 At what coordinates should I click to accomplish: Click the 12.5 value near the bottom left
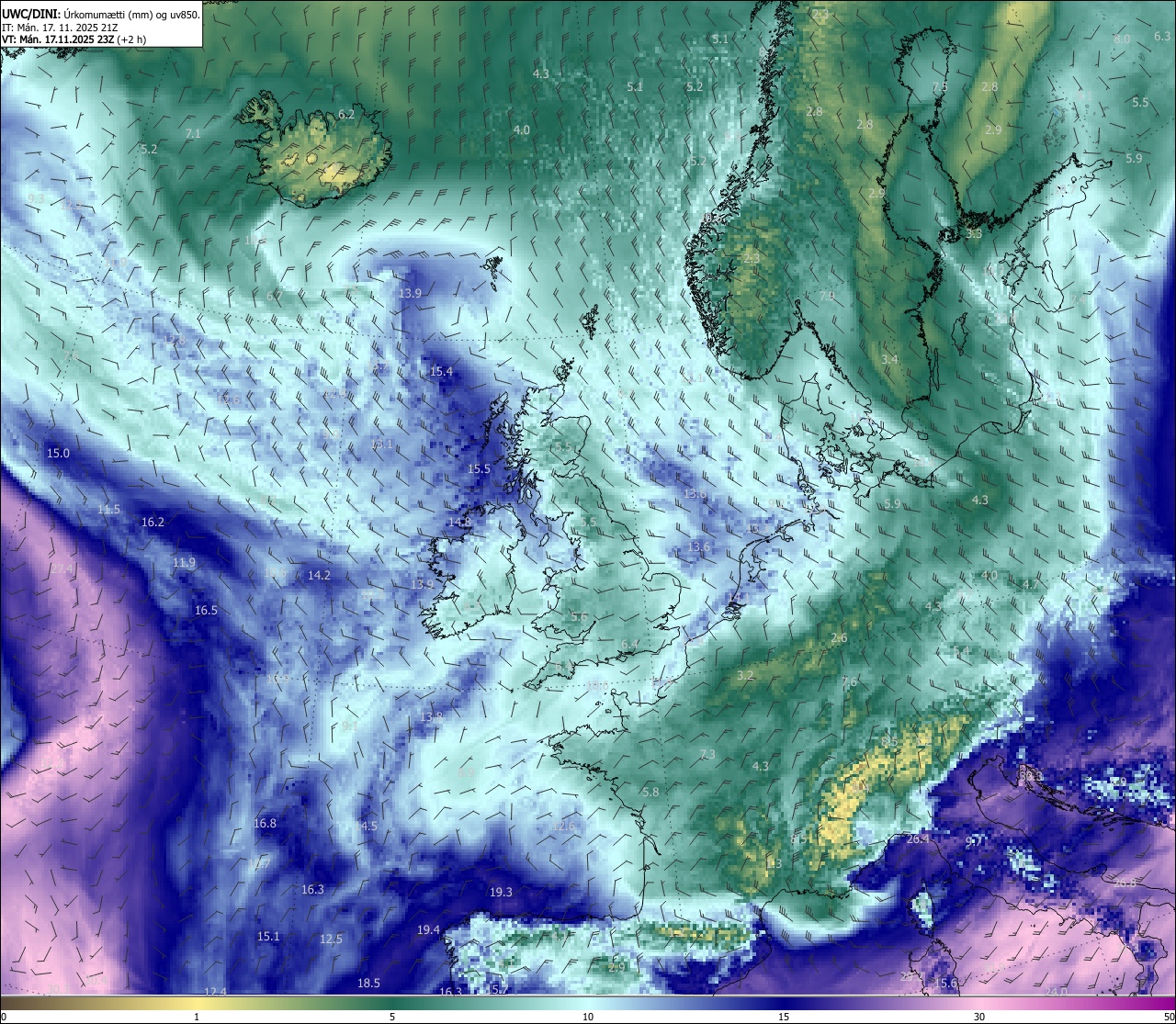pos(331,940)
